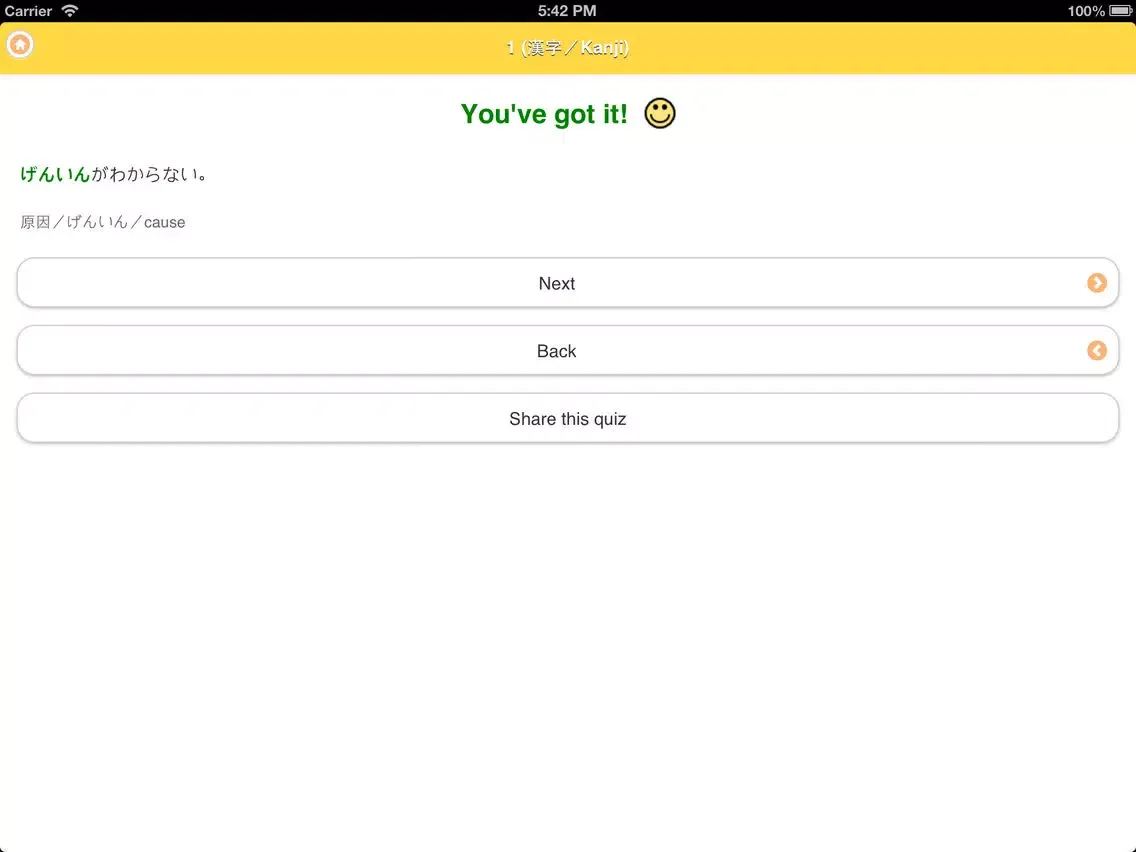Tap Share this quiz
1136x852 pixels.
567,419
